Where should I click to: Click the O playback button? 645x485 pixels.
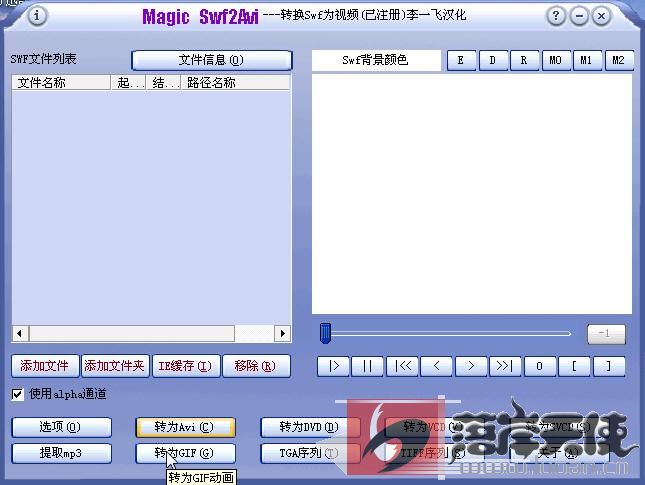(x=540, y=366)
